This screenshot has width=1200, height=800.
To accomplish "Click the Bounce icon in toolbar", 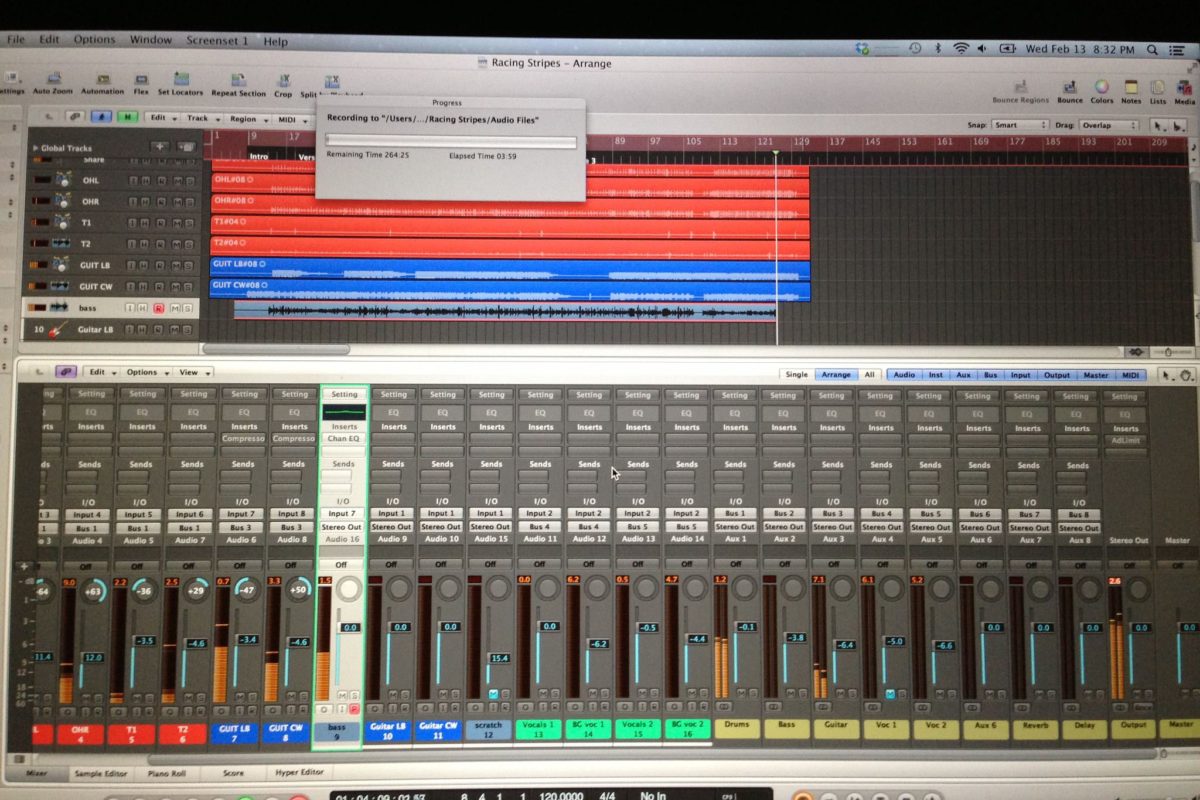I will 1070,87.
